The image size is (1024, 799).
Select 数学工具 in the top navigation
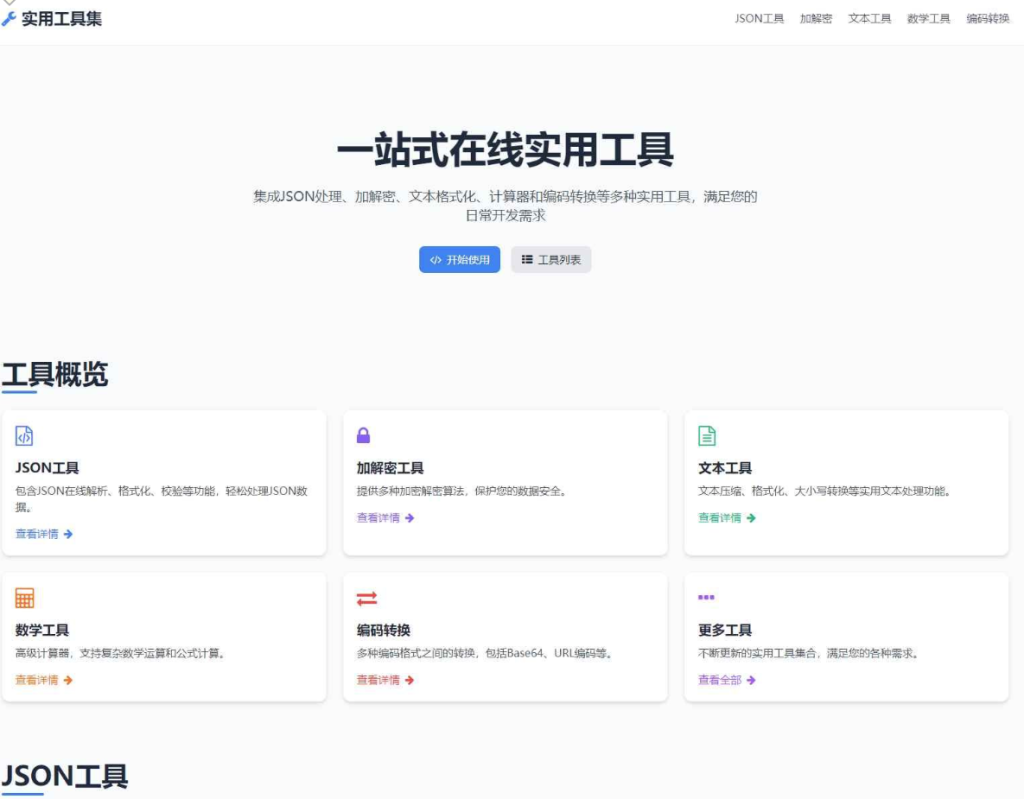[928, 17]
